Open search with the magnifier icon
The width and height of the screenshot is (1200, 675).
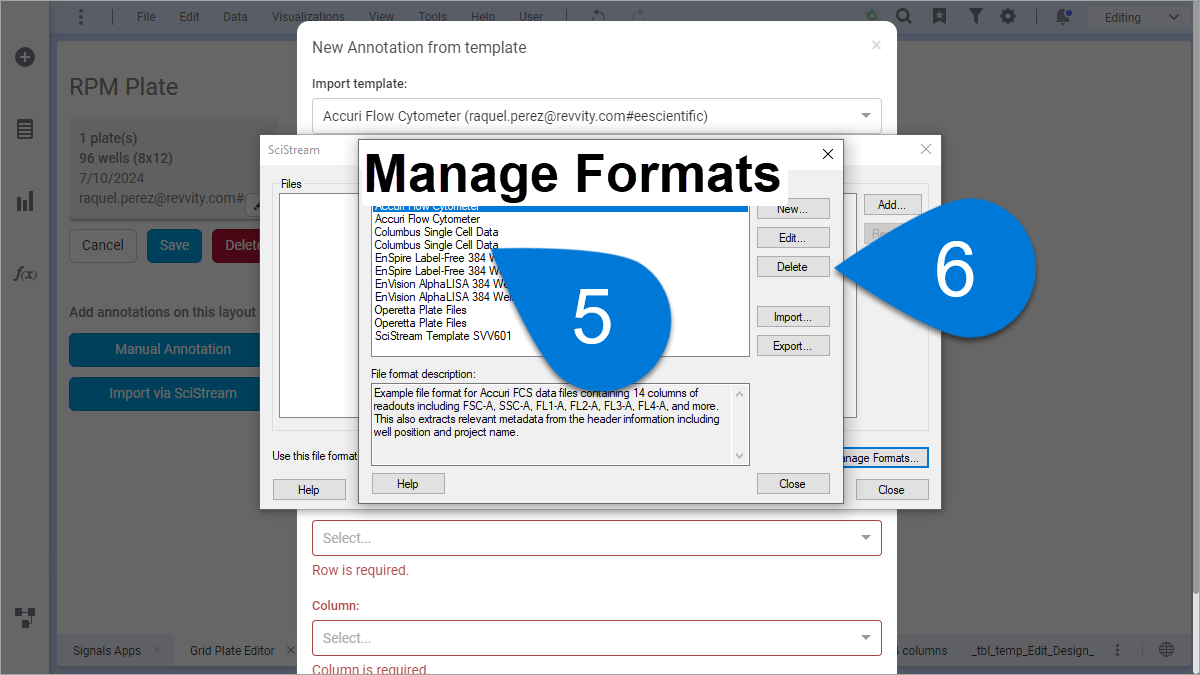[904, 17]
